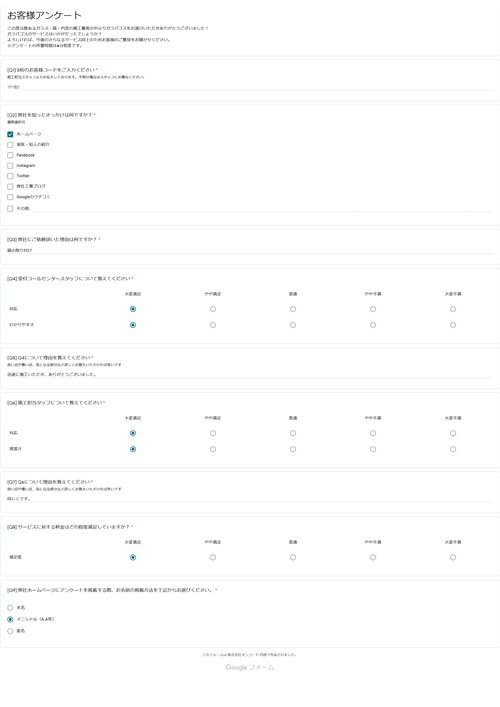Check the Instagram option
This screenshot has width=500, height=707.
(x=10, y=166)
